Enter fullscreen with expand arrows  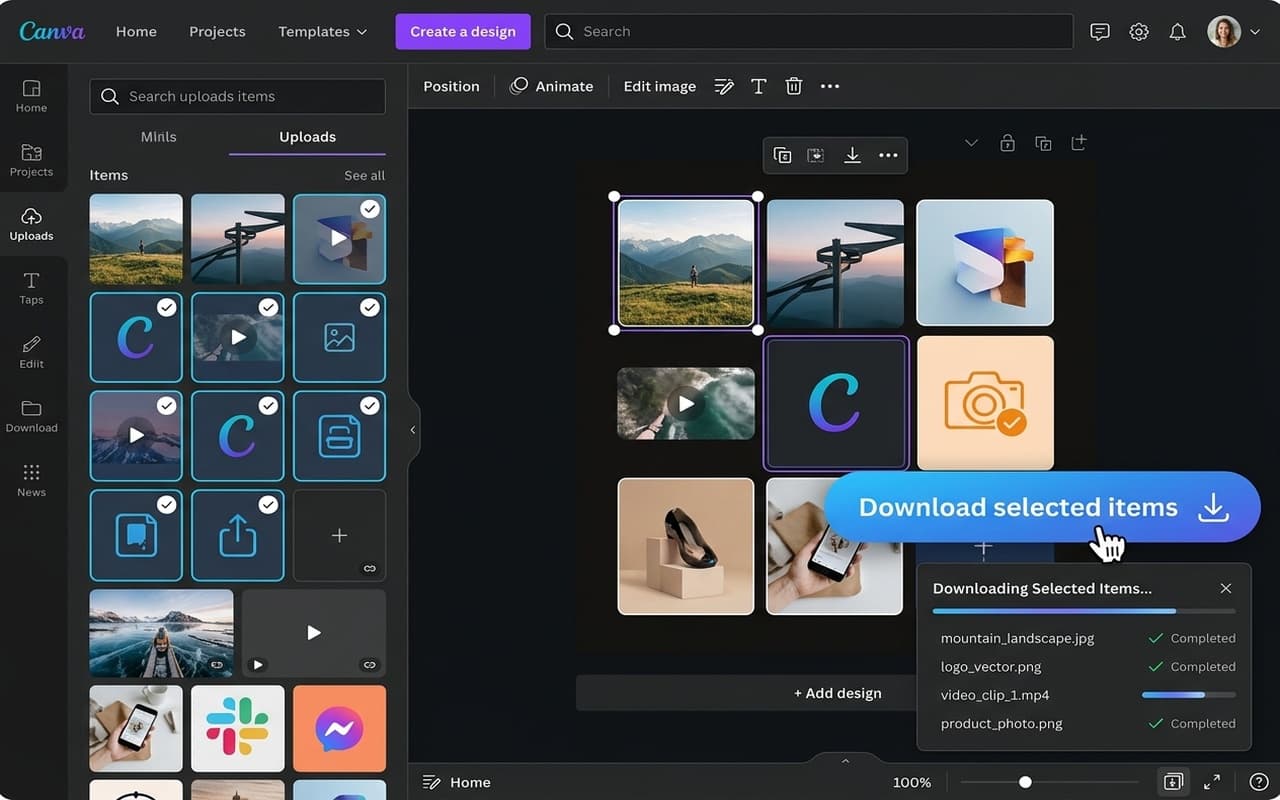pyautogui.click(x=1212, y=782)
